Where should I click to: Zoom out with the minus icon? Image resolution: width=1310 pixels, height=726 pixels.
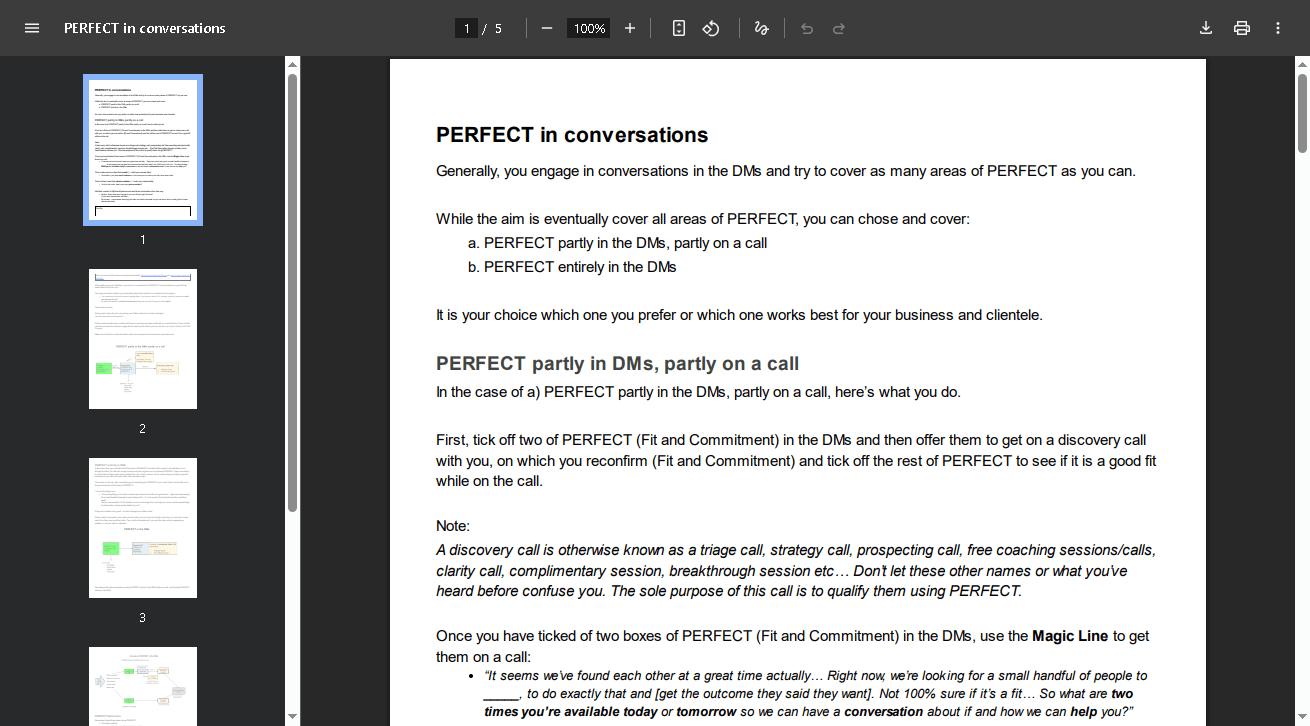coord(547,28)
